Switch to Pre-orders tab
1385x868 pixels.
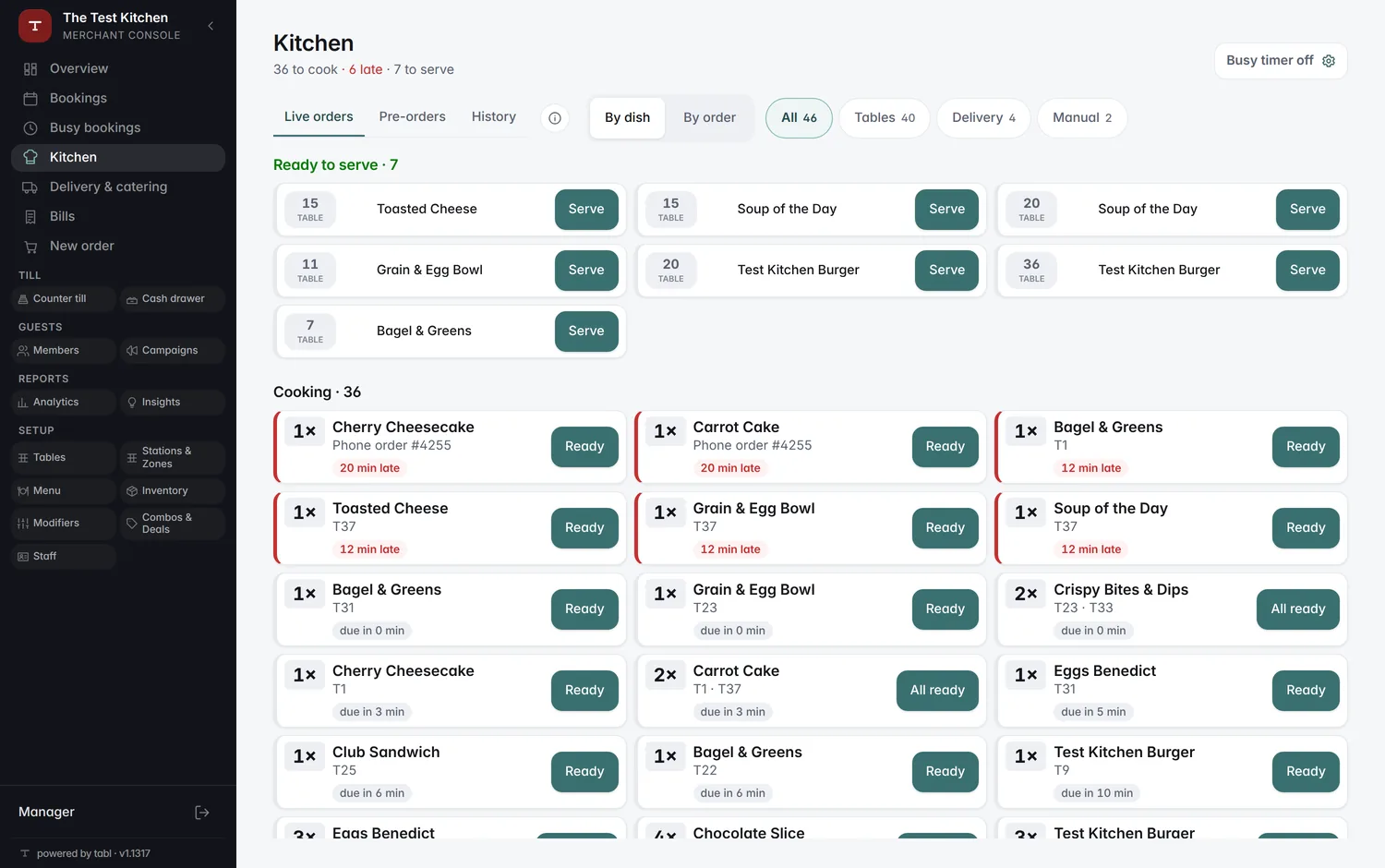coord(412,117)
